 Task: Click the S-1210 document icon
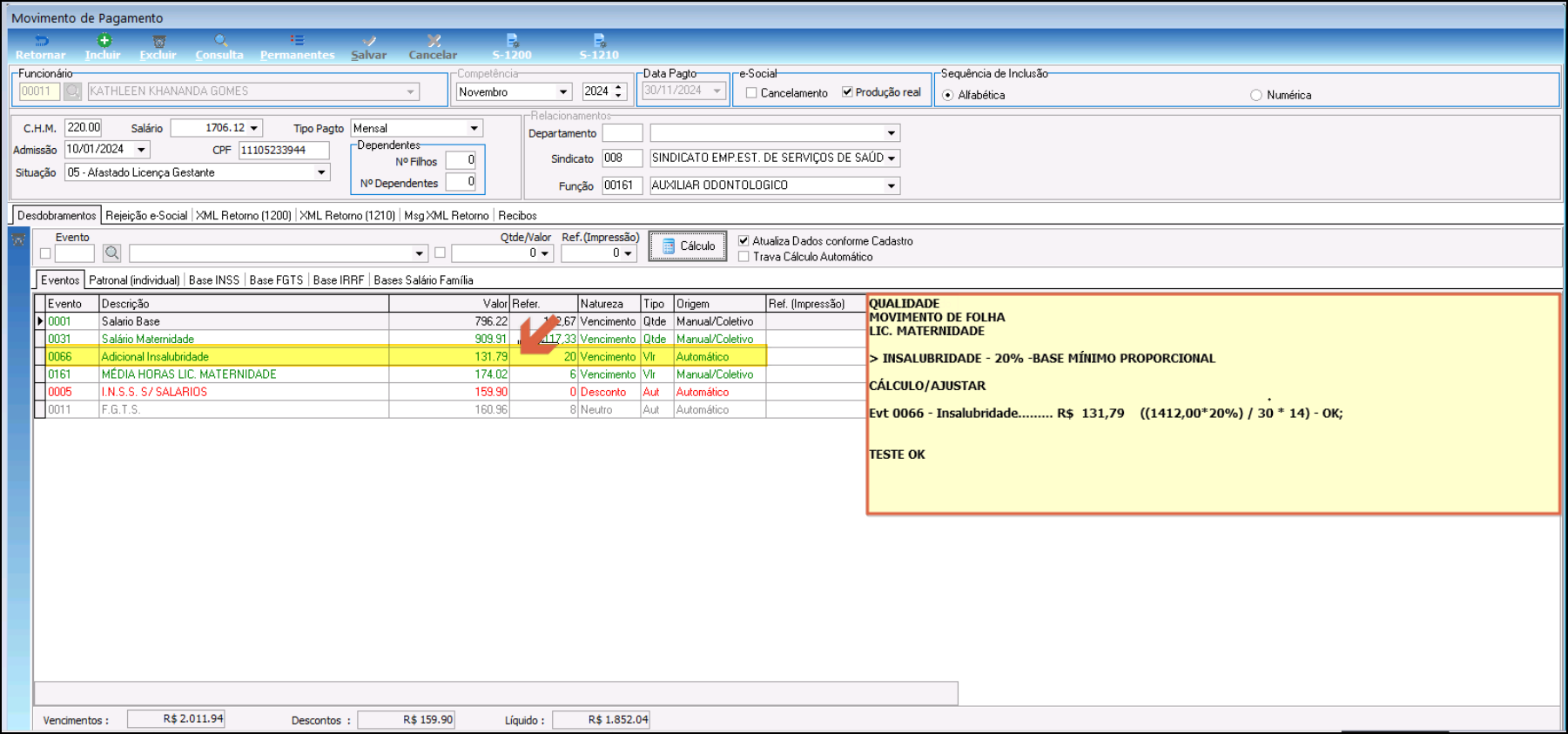coord(599,40)
